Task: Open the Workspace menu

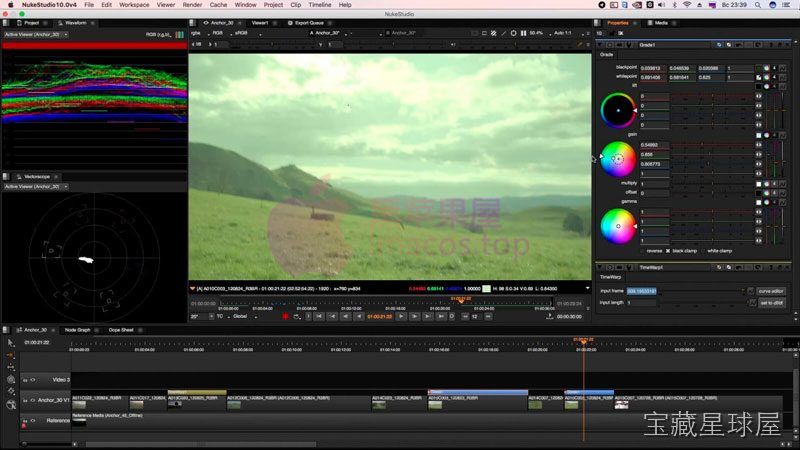Action: pyautogui.click(x=134, y=5)
